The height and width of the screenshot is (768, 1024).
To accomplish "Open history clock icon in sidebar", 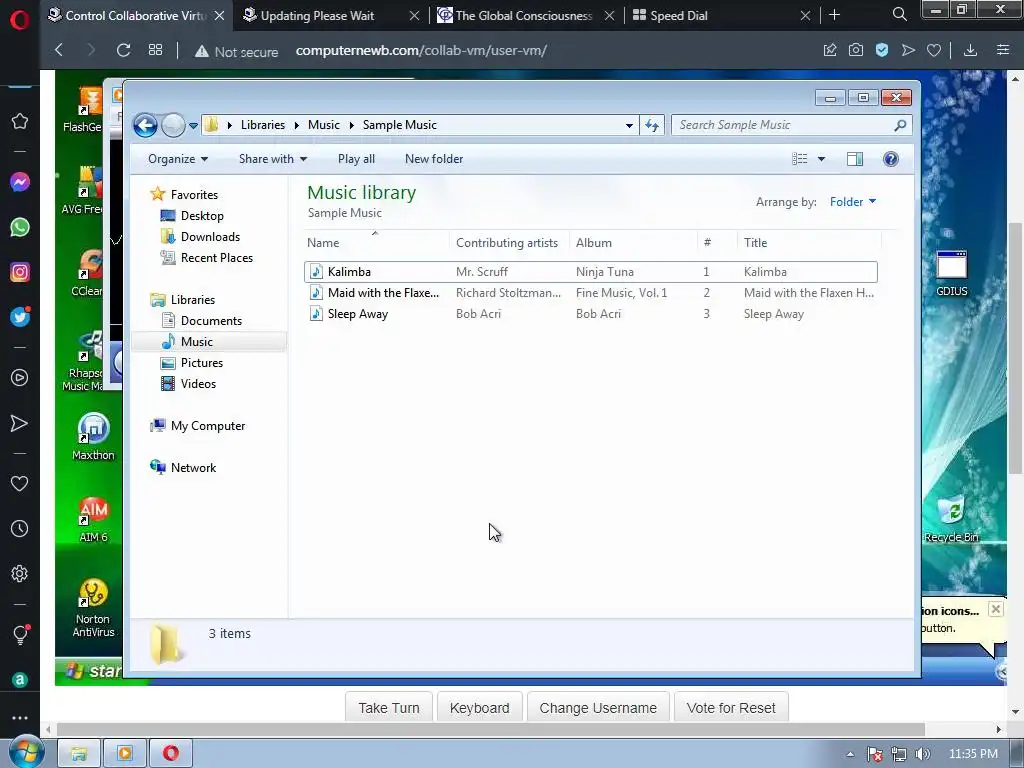I will tap(20, 528).
